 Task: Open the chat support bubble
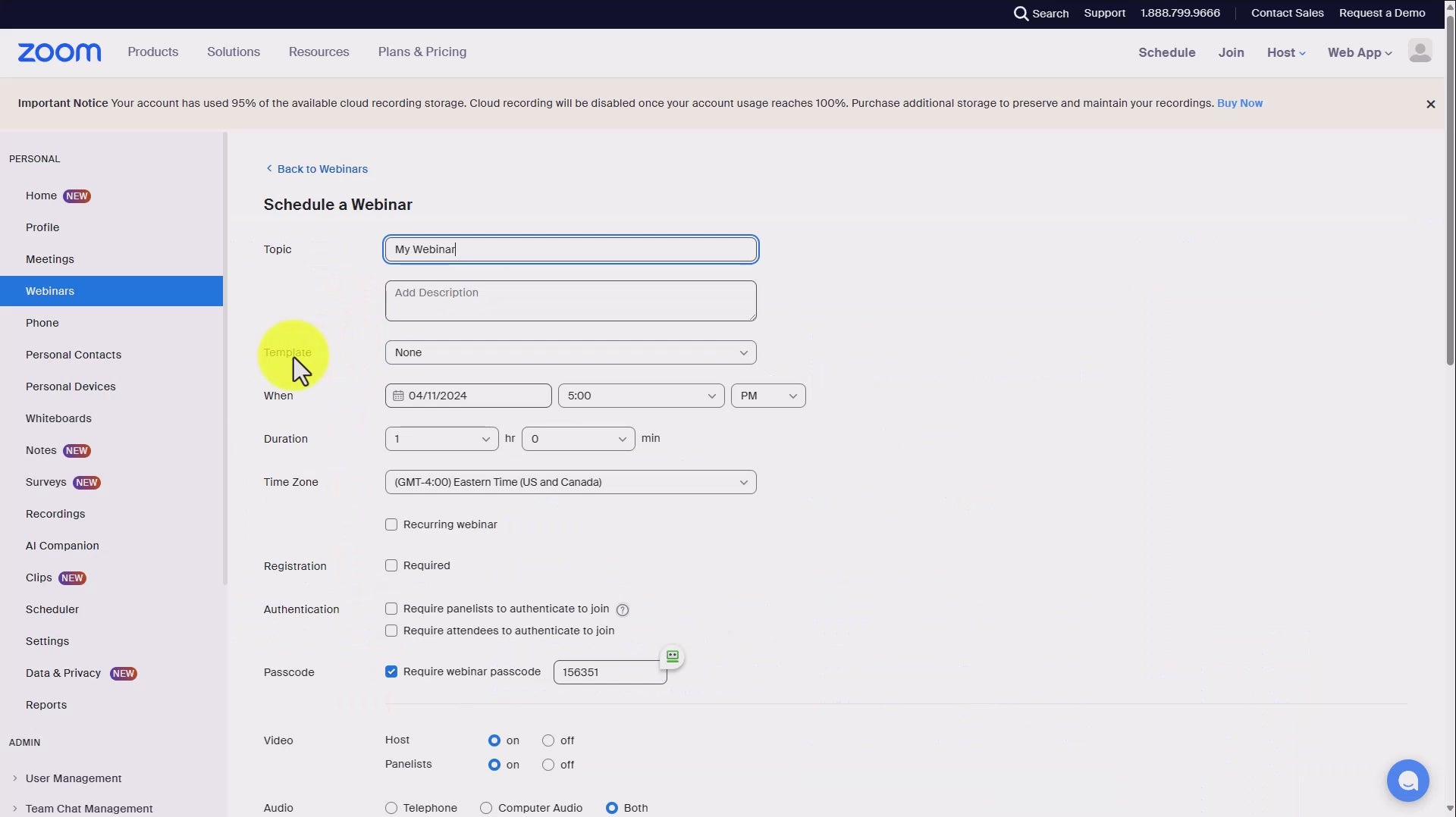click(x=1407, y=781)
